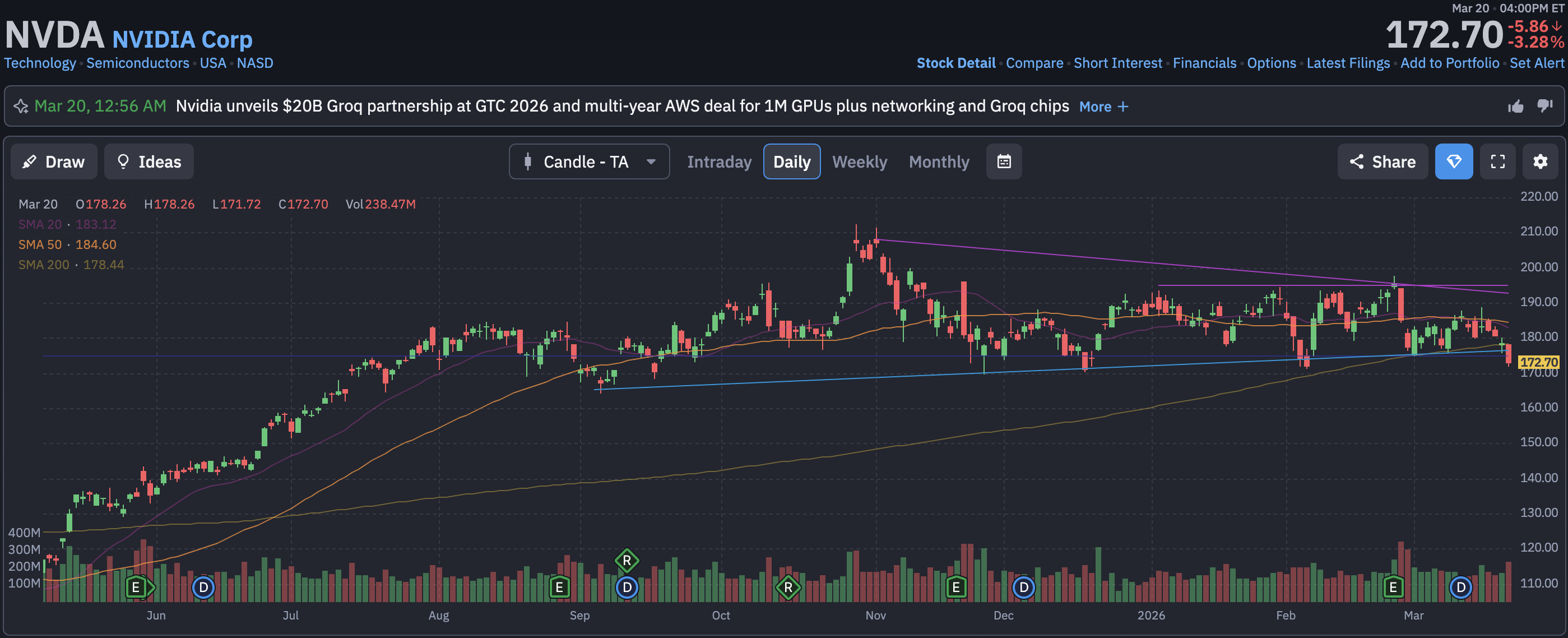Go to the Financials page link

[1204, 63]
